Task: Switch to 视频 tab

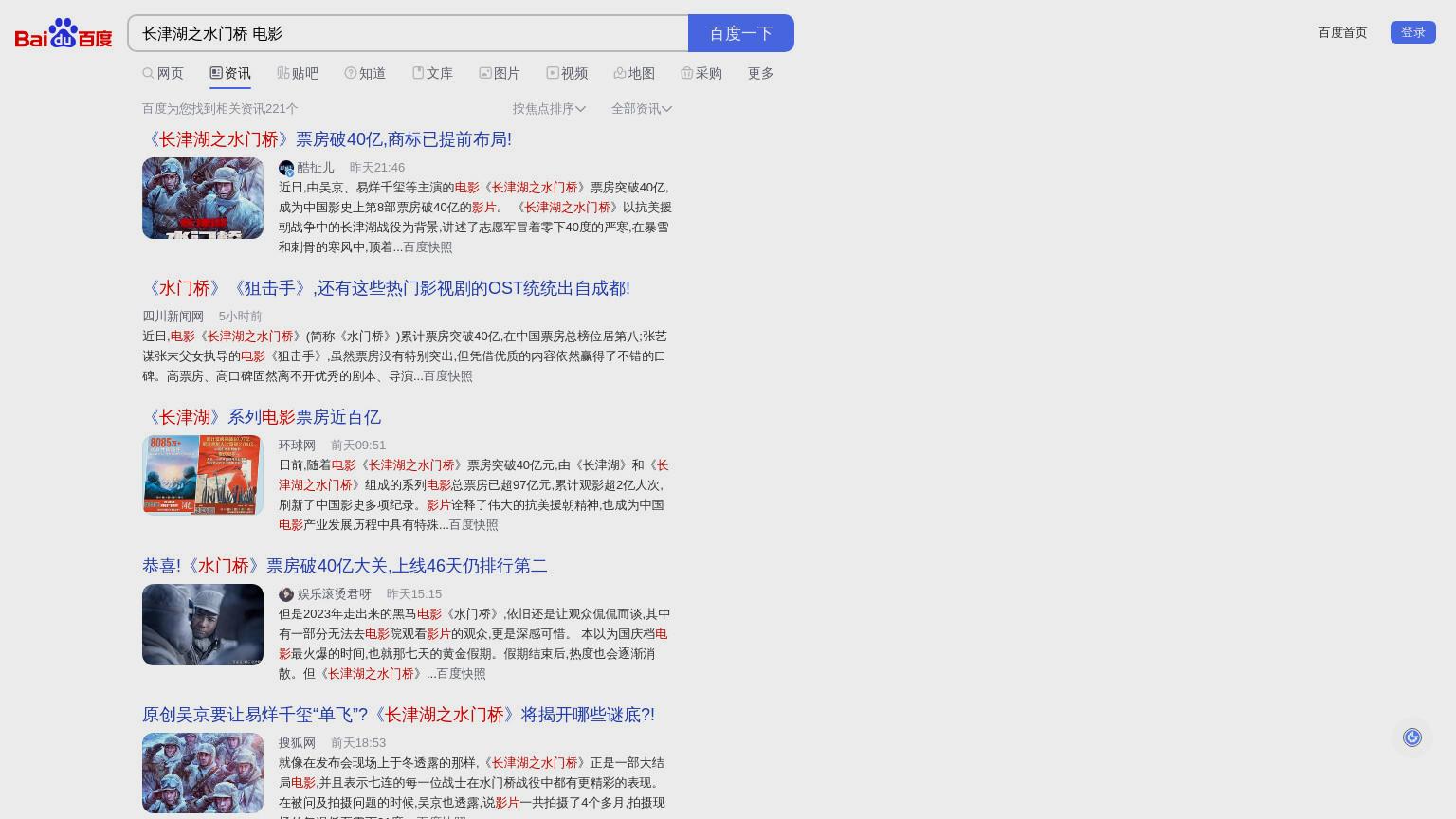Action: [x=567, y=73]
